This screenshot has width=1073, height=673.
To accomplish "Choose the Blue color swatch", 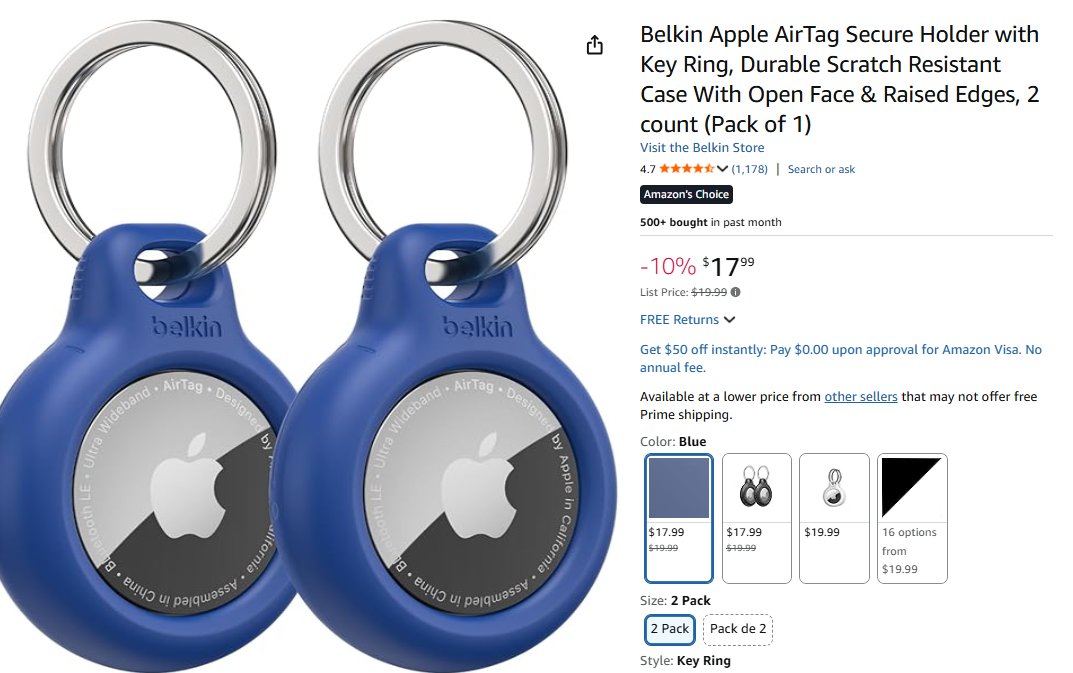I will click(678, 518).
